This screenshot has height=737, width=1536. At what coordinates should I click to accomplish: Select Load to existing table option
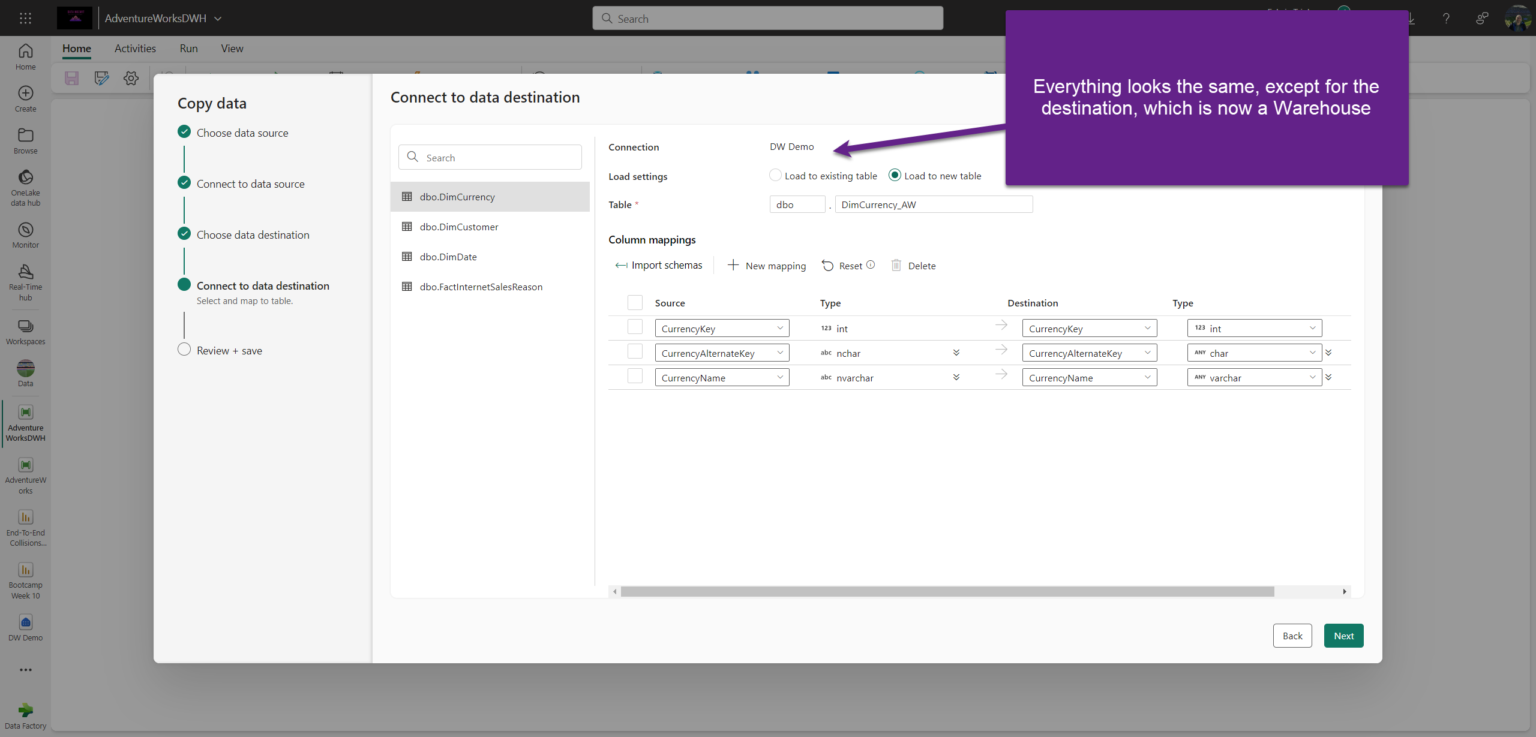(823, 175)
